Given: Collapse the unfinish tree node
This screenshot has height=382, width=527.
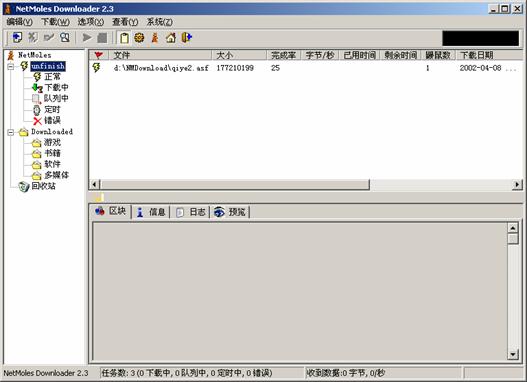Looking at the screenshot, I should click(x=11, y=66).
